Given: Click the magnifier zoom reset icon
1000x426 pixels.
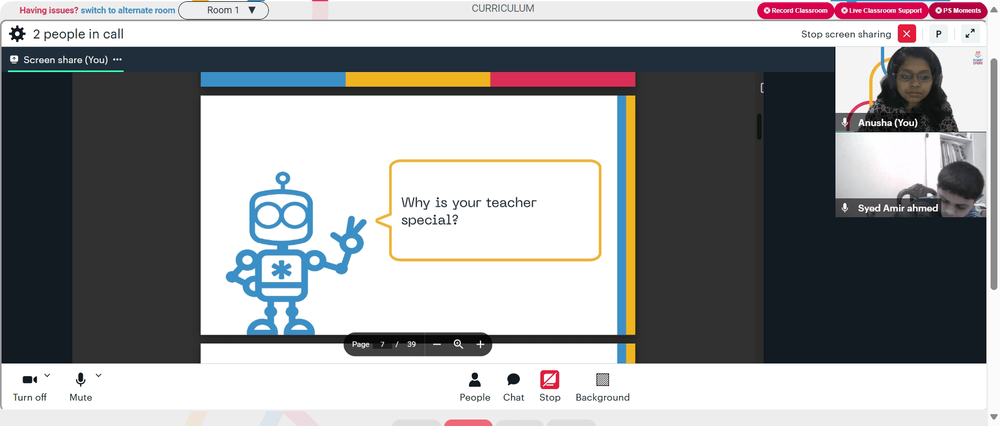Looking at the screenshot, I should tap(458, 344).
